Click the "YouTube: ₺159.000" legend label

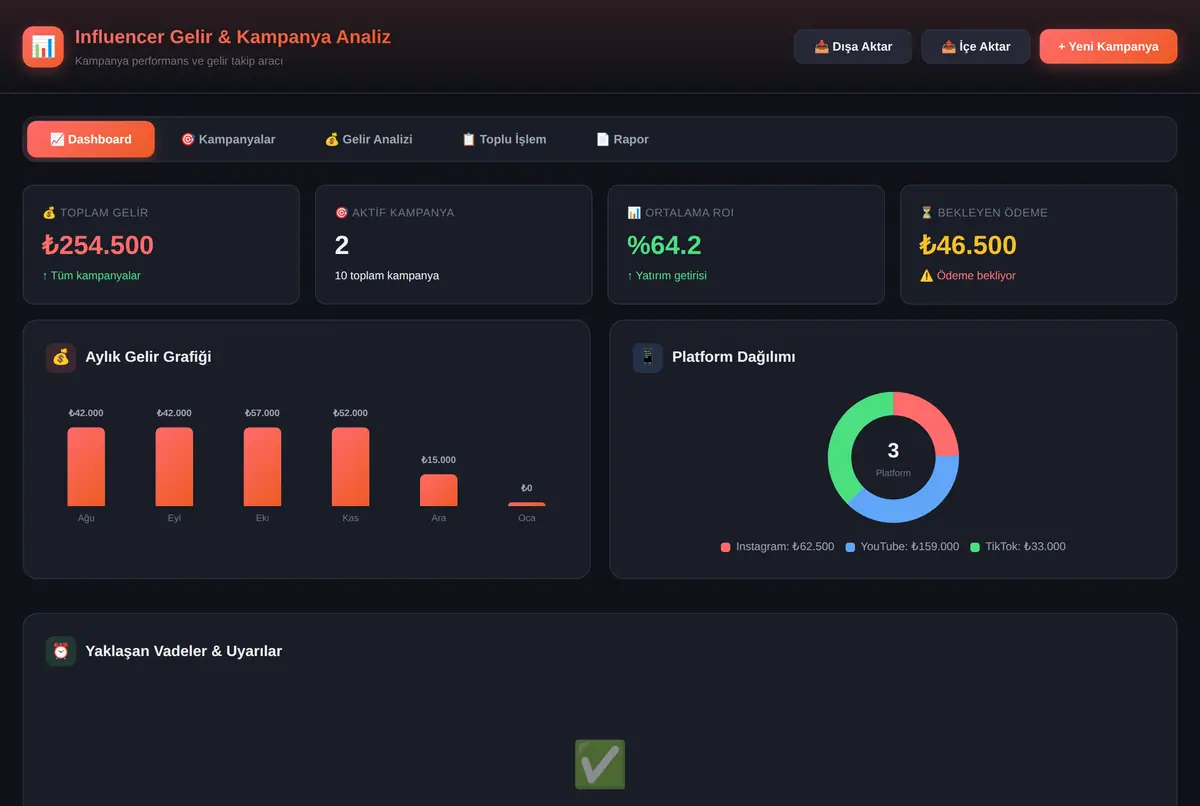910,547
